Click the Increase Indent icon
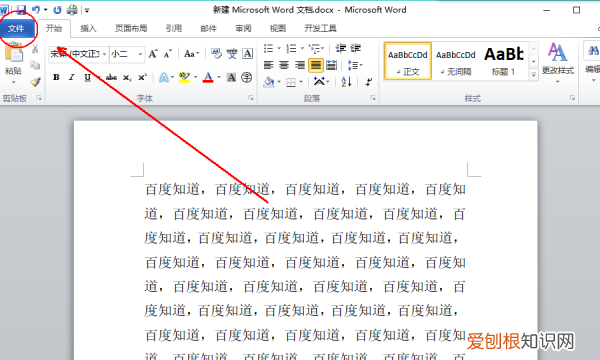 point(356,49)
